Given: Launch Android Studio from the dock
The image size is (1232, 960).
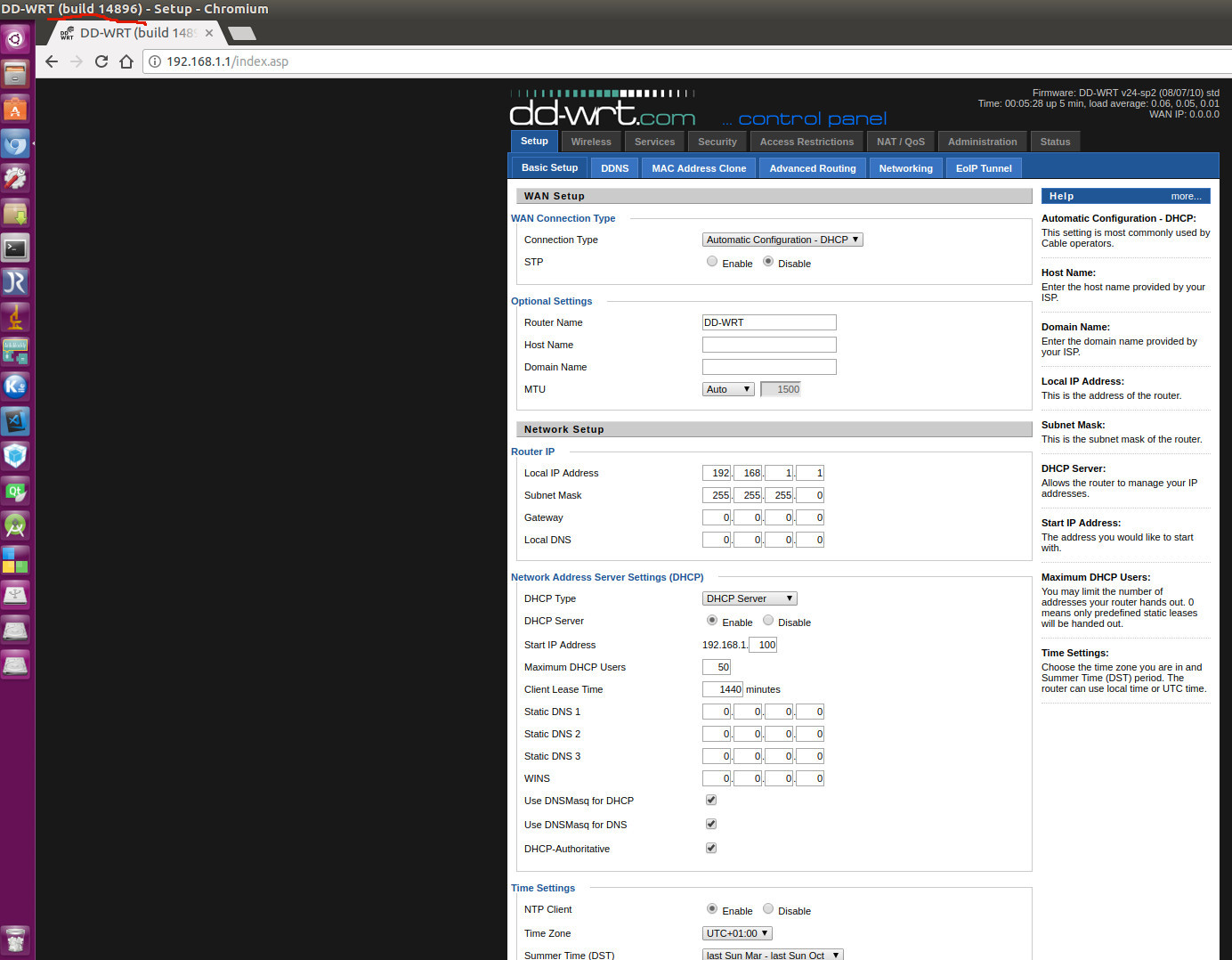Looking at the screenshot, I should 15,525.
